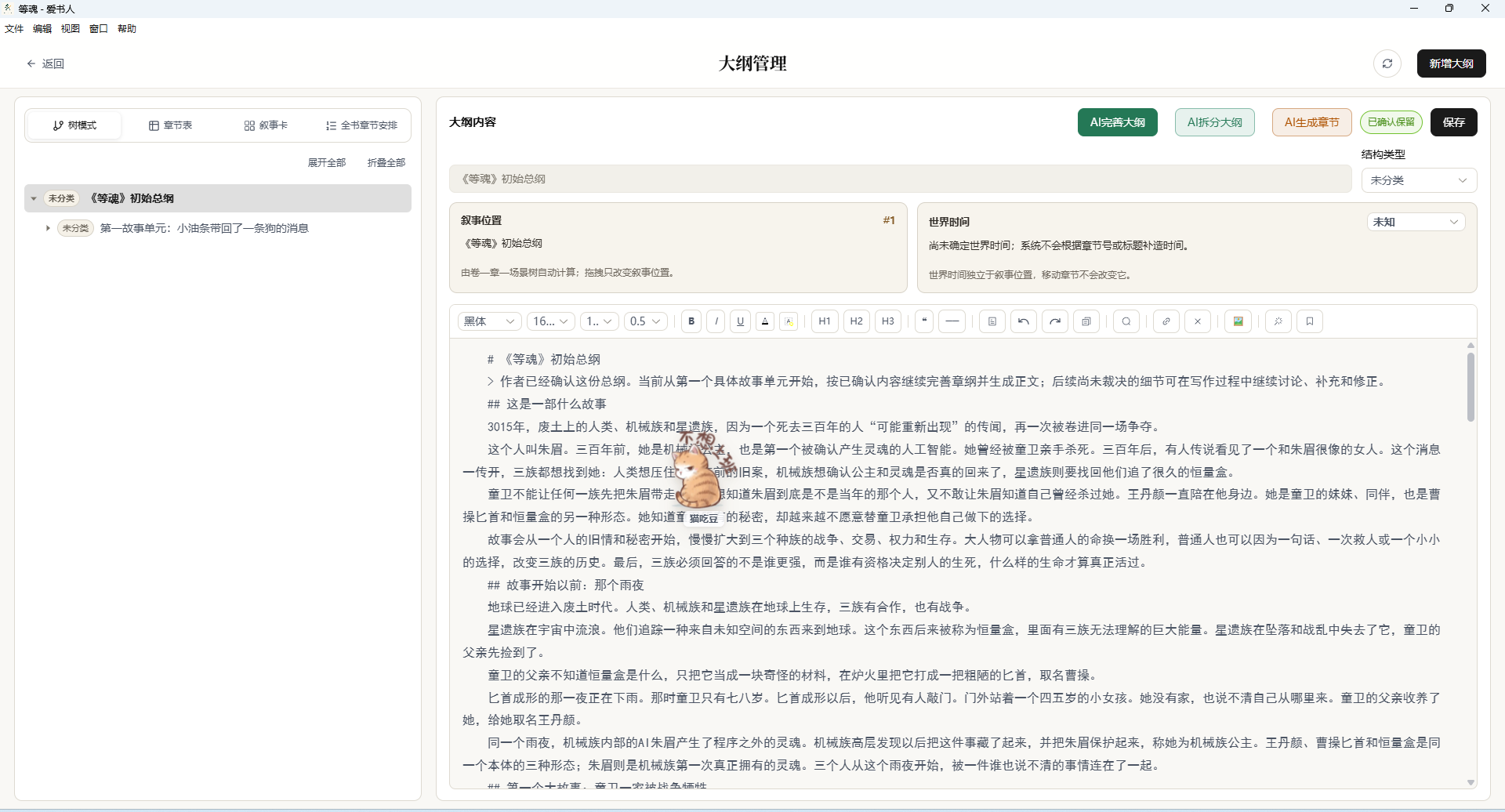Open the 结构类型 dropdown showing 未分类
1505x812 pixels.
point(1419,180)
